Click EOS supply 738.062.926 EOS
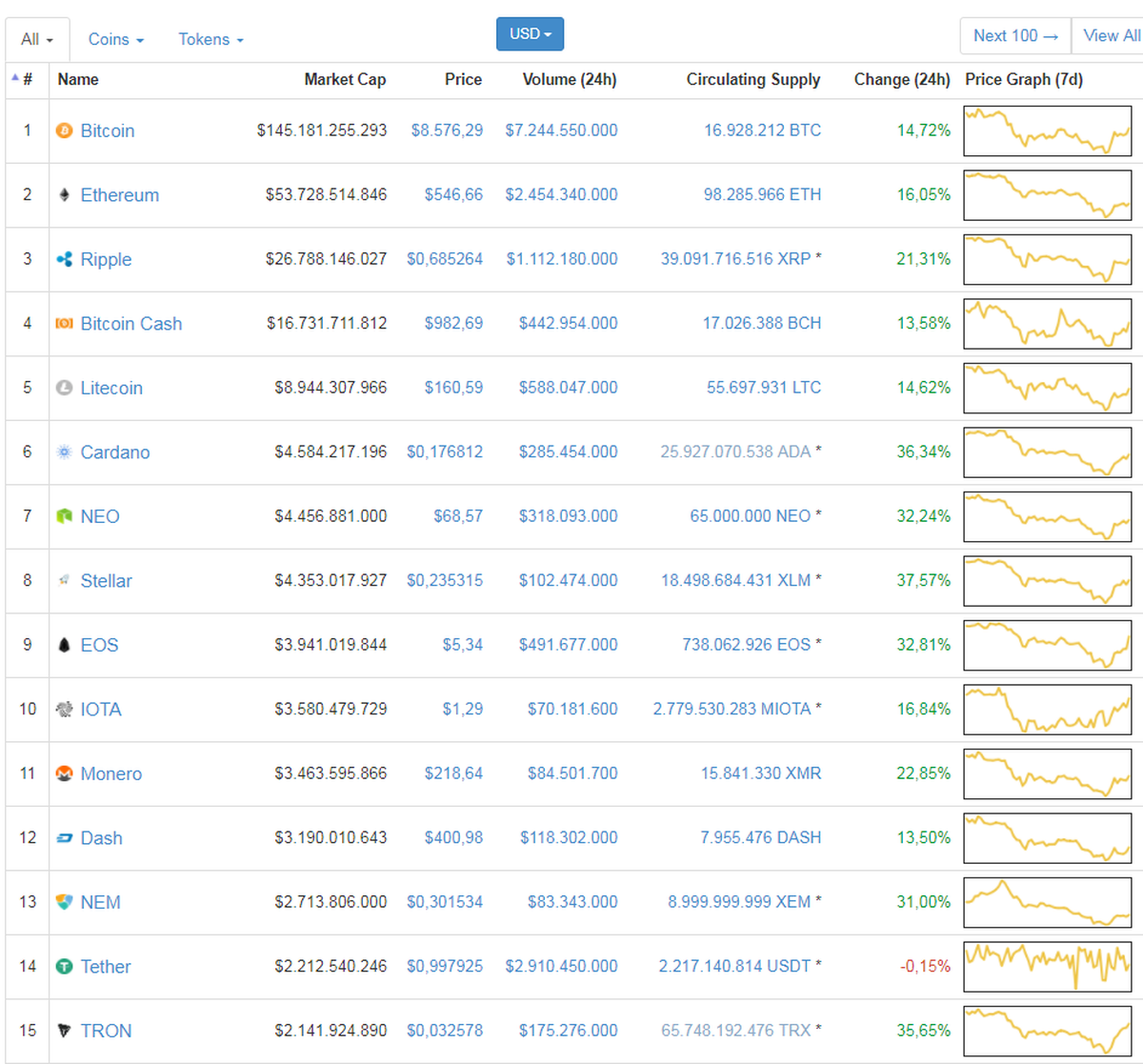The image size is (1143, 1064). click(x=746, y=645)
